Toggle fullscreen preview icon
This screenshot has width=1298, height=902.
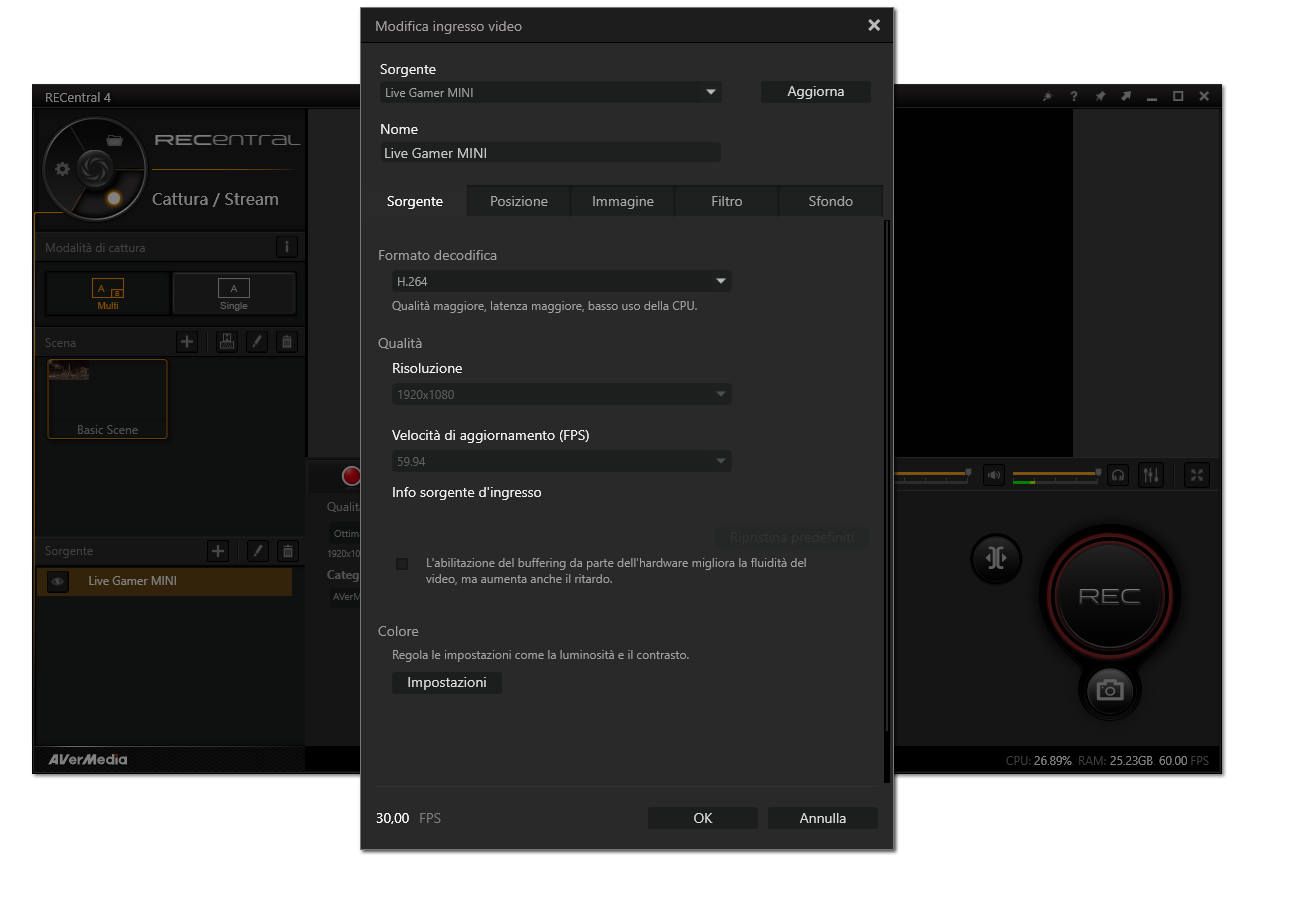tap(1197, 475)
